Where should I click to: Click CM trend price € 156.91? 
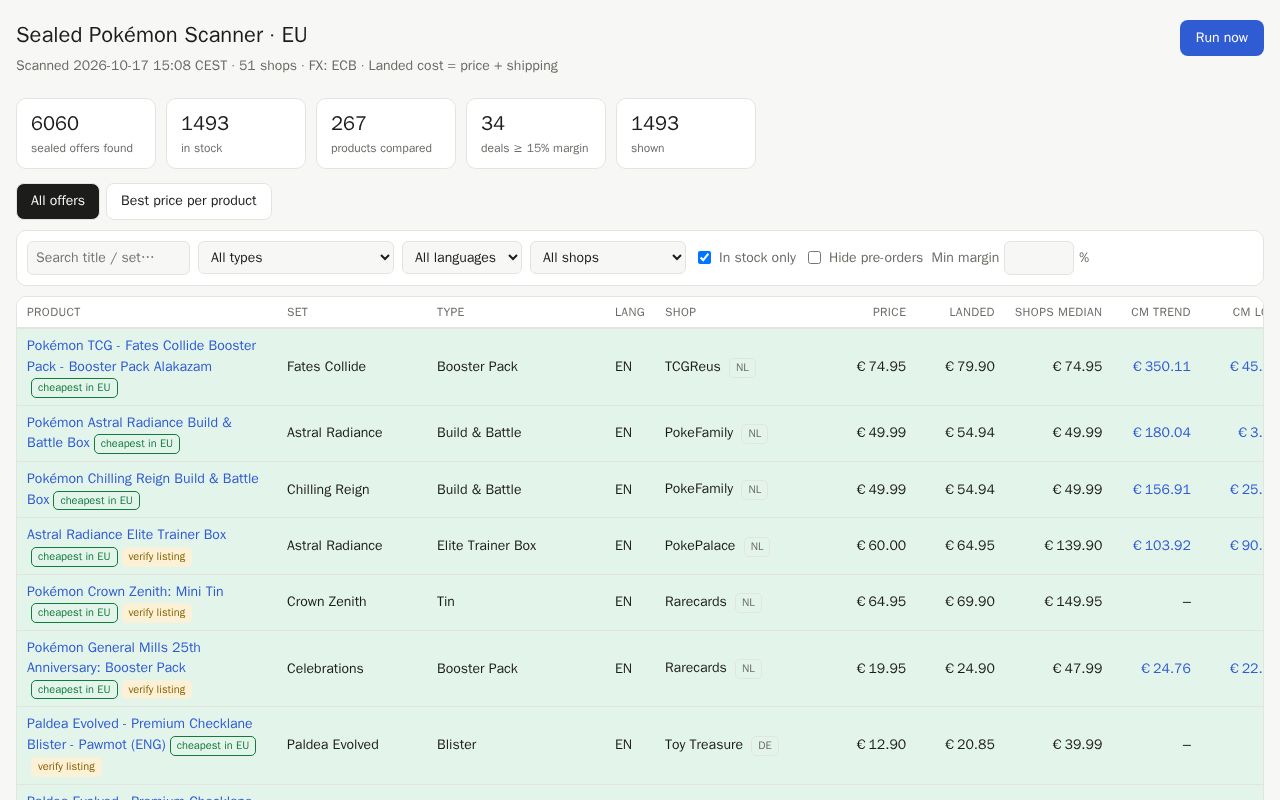[x=1161, y=490]
